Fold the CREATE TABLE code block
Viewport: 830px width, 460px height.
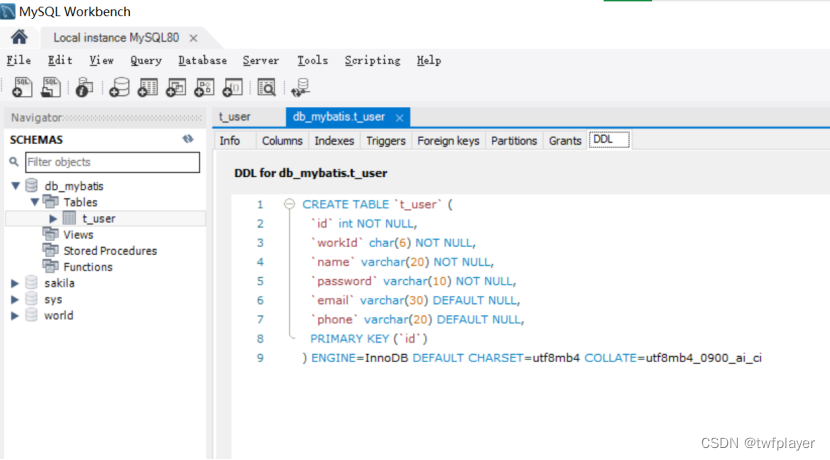point(289,204)
